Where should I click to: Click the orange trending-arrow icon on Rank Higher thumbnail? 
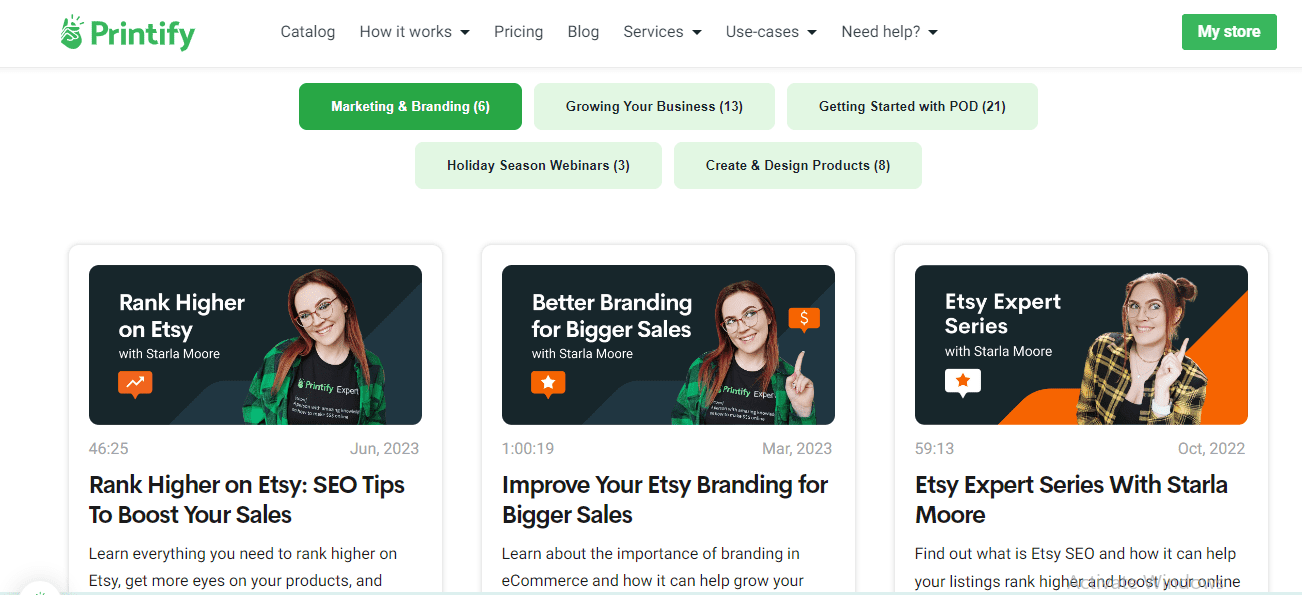135,384
